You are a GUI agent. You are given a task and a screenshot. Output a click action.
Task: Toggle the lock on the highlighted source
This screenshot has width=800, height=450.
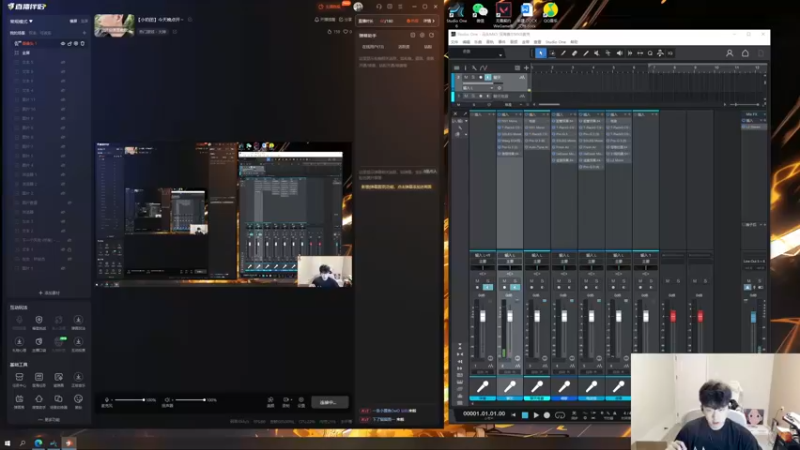pos(70,44)
